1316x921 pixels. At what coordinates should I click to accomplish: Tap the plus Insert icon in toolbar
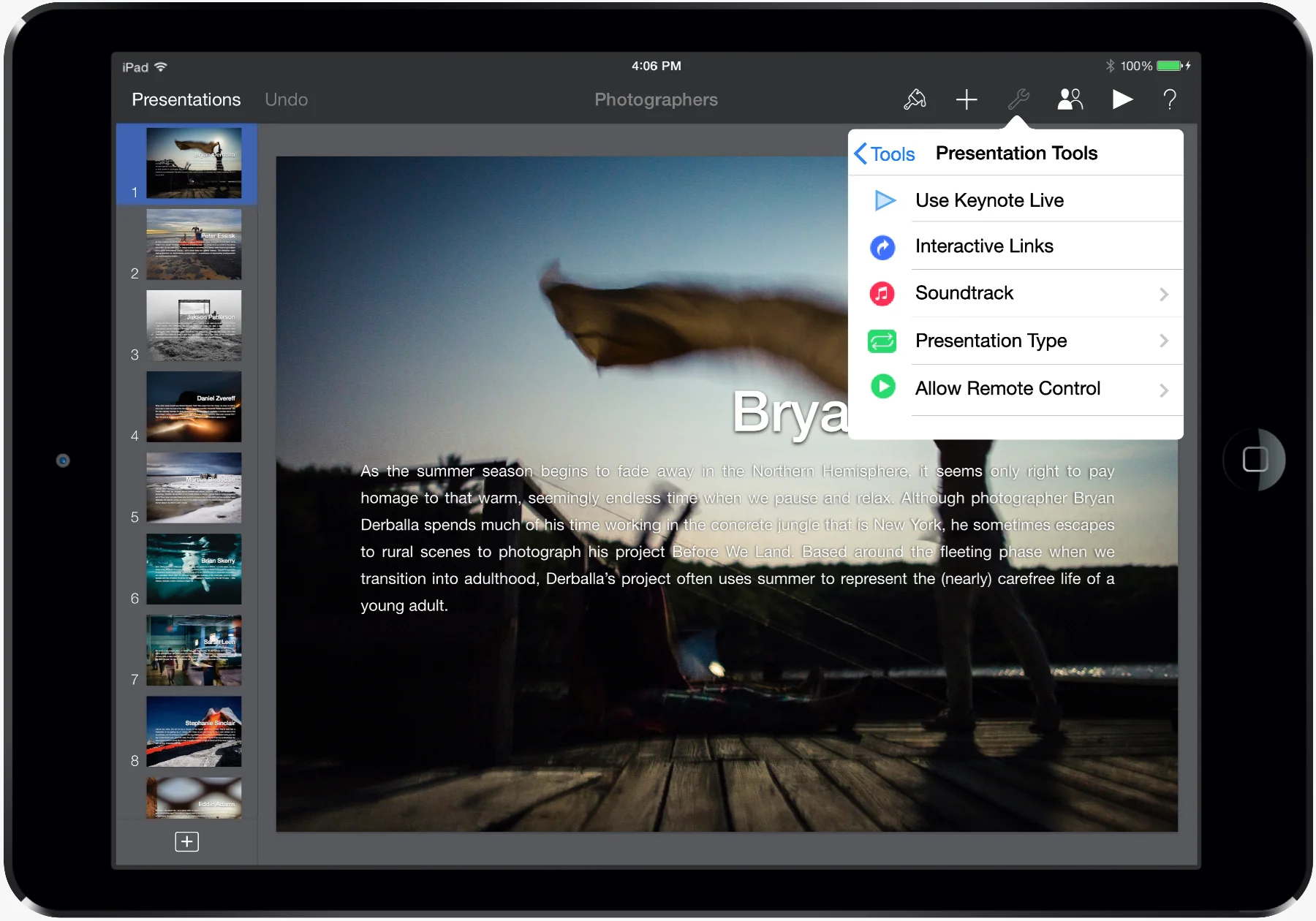click(967, 99)
